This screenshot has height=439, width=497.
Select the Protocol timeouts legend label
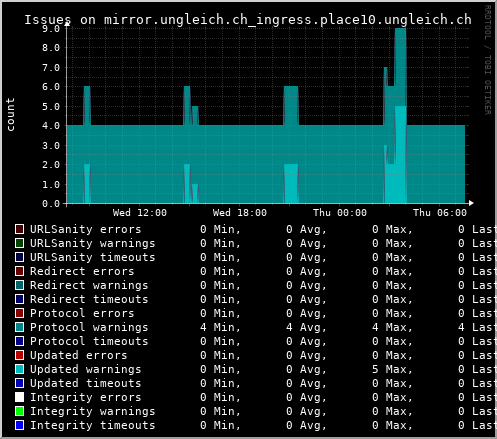[x=89, y=341]
